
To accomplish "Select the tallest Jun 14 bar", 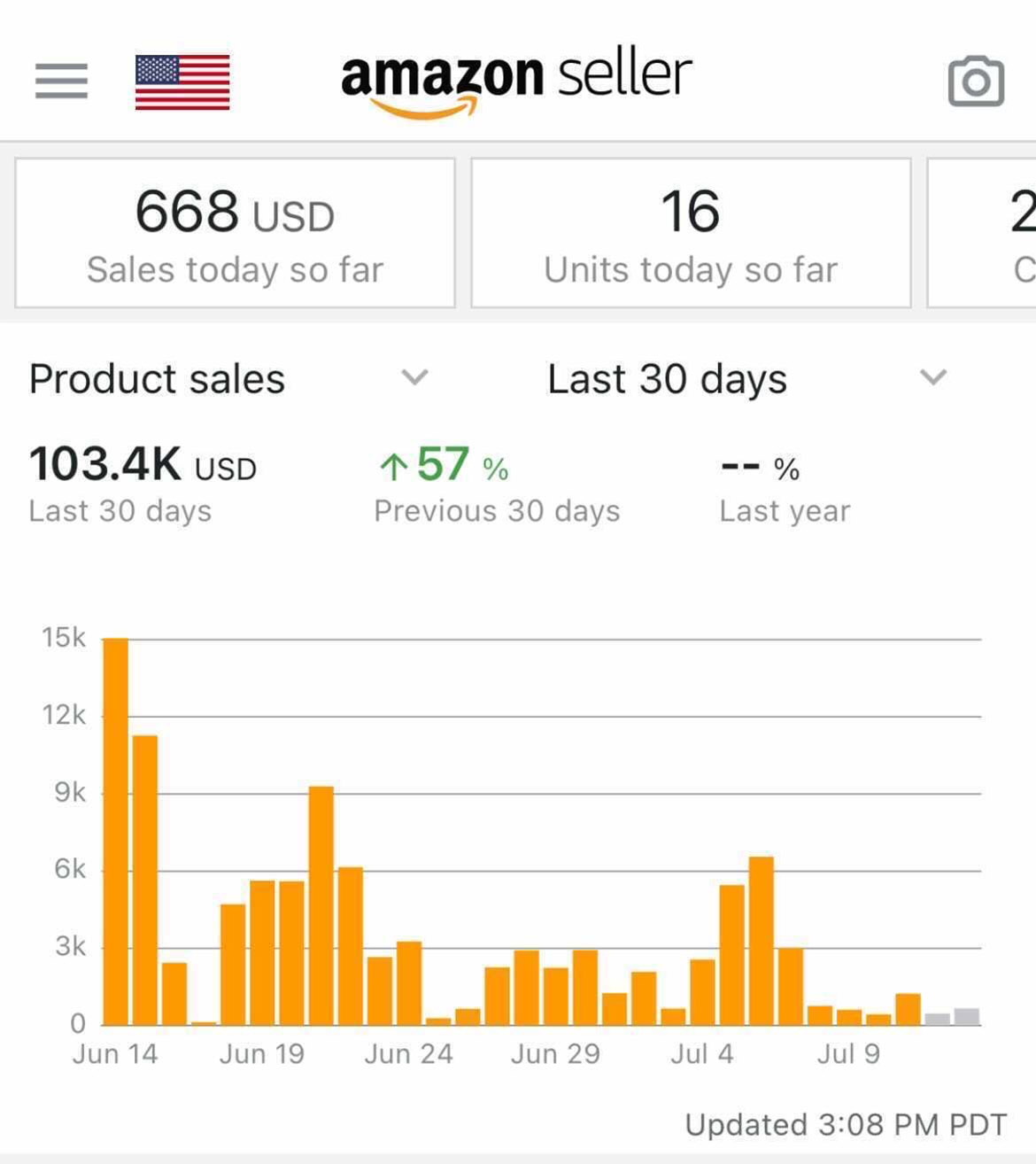I will click(x=116, y=832).
